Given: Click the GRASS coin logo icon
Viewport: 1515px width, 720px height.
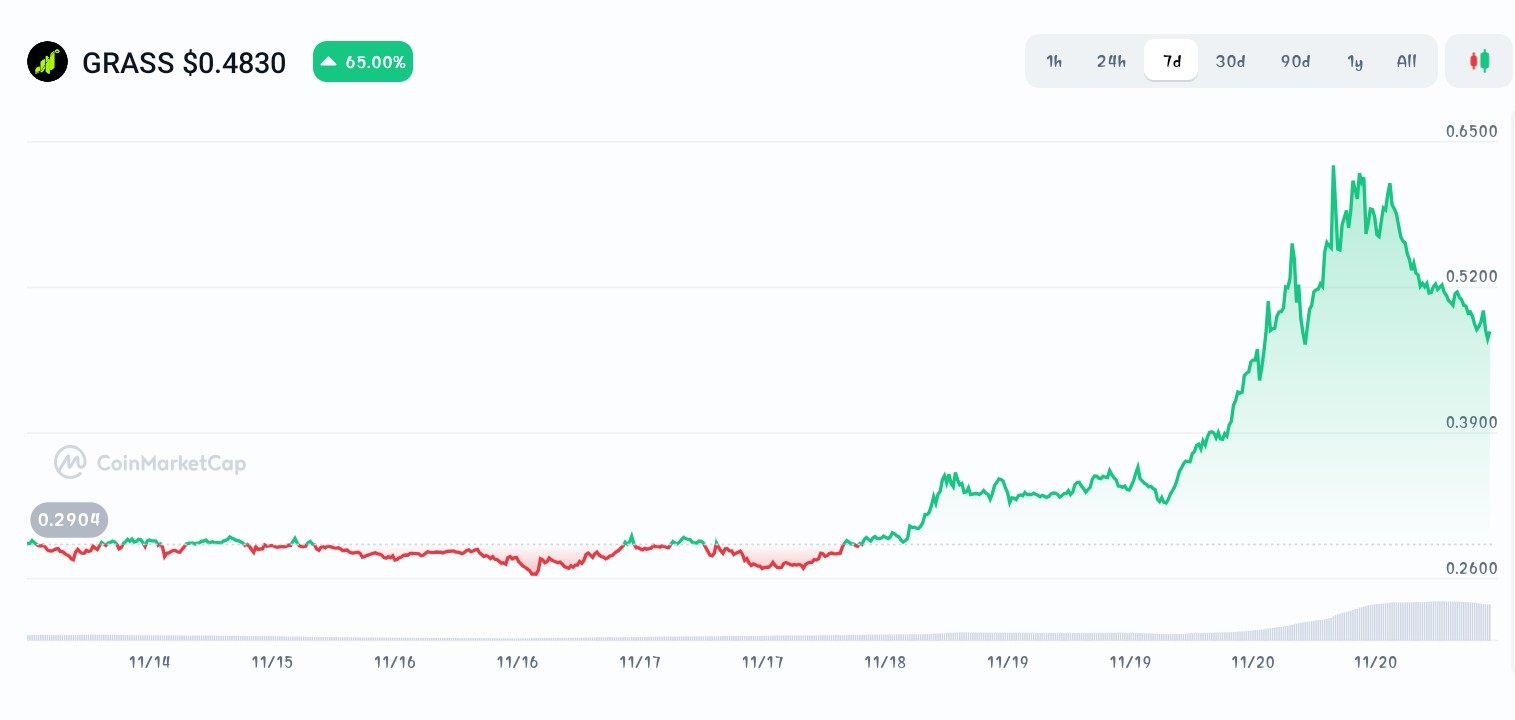Looking at the screenshot, I should tap(47, 61).
